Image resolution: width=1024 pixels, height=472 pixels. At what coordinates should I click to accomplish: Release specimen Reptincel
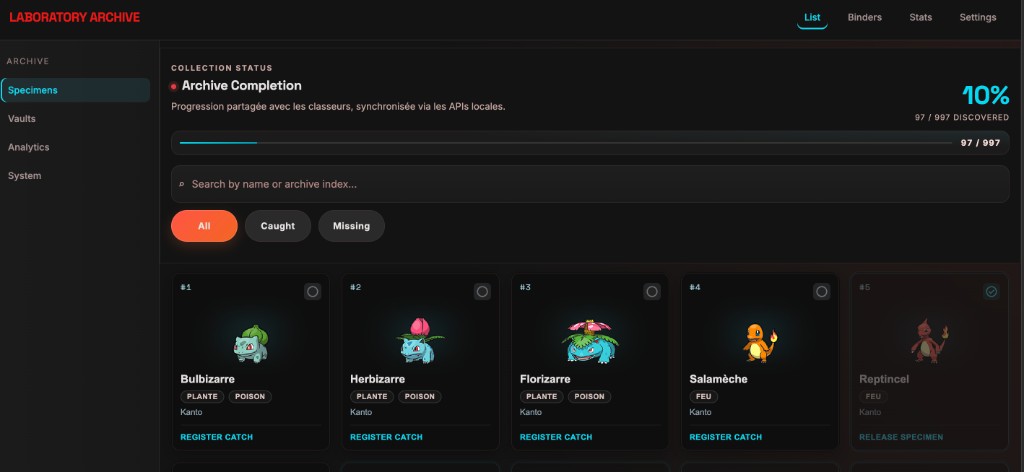coord(901,437)
